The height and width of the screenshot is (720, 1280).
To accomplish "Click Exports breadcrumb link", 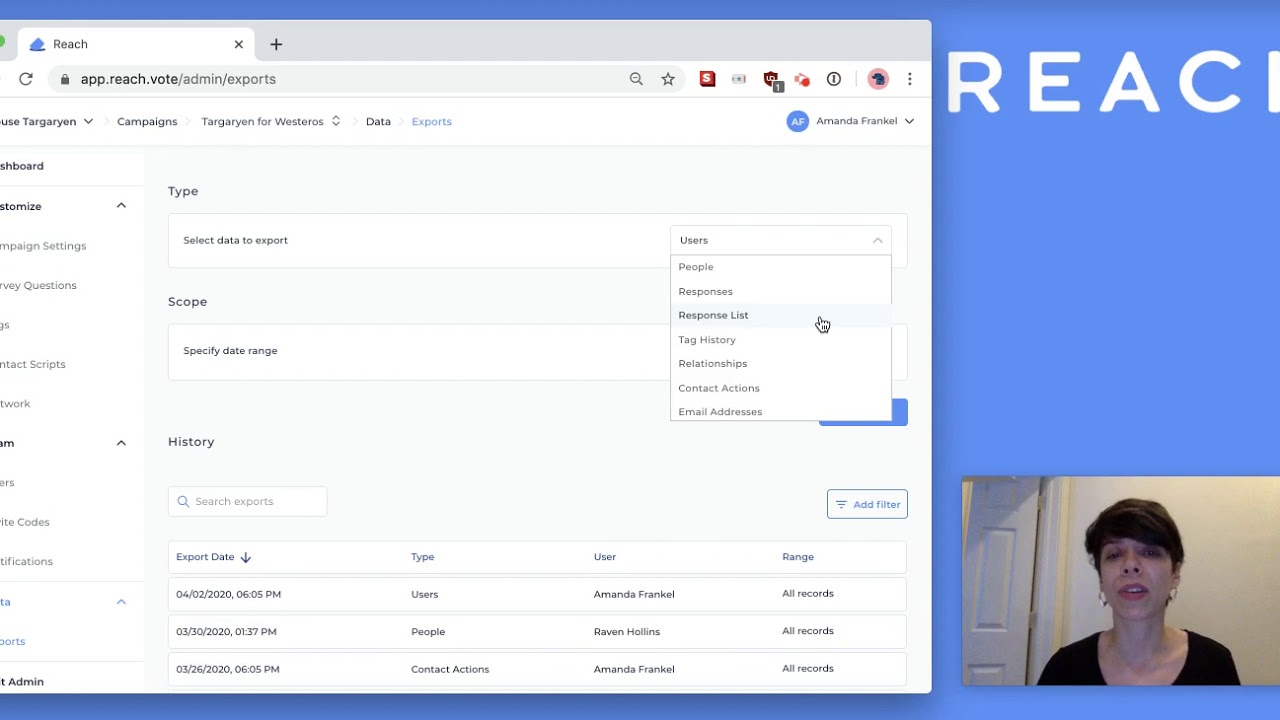I will [432, 121].
